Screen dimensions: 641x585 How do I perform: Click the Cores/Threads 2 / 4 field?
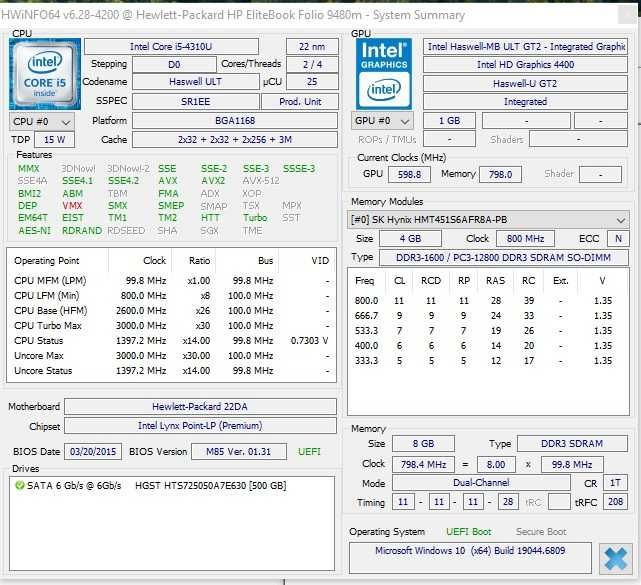tap(312, 65)
